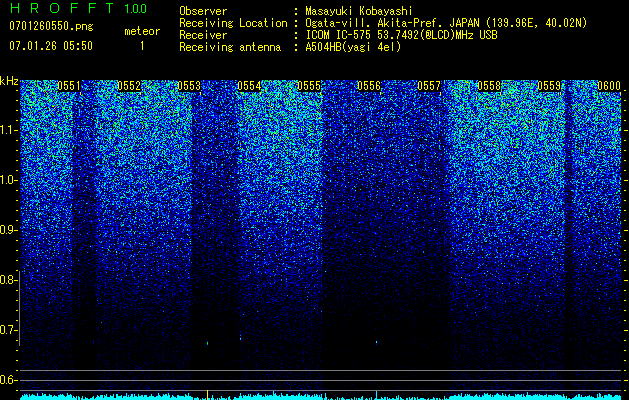This screenshot has height=400, width=629.
Task: Click the 0600 time marker
Action: (609, 86)
